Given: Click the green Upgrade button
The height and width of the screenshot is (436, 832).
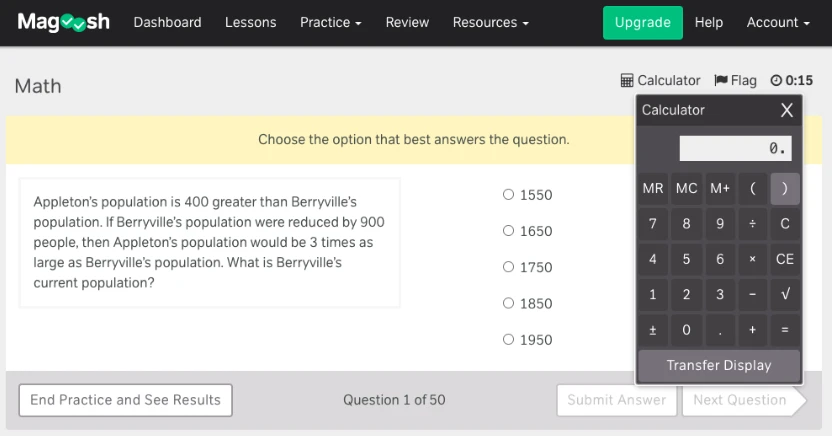Looking at the screenshot, I should coord(642,22).
